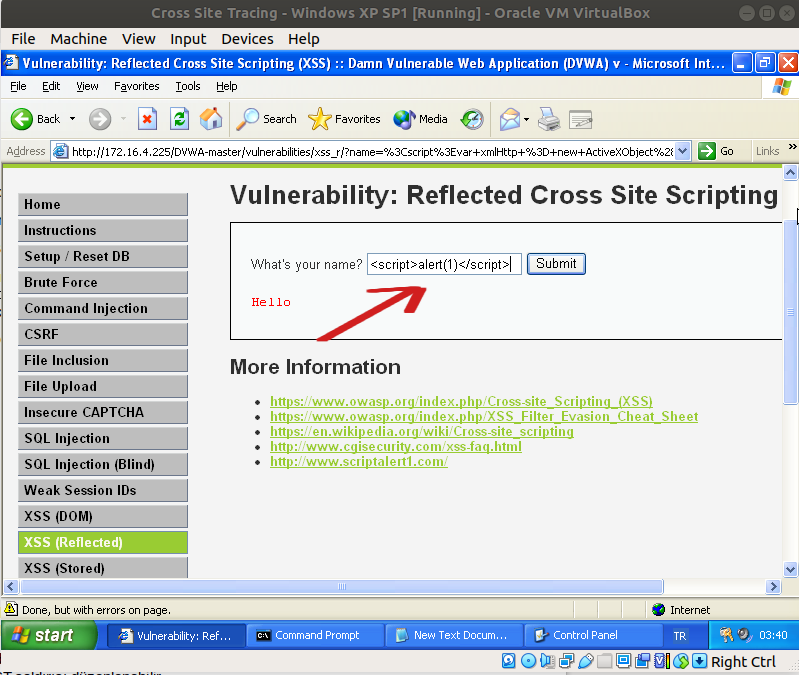Click the horizontal scrollbar right arrow
This screenshot has width=799, height=675.
773,586
